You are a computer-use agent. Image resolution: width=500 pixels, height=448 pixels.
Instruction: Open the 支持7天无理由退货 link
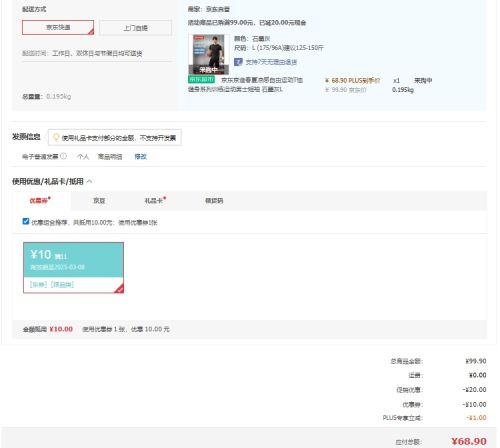[x=271, y=62]
